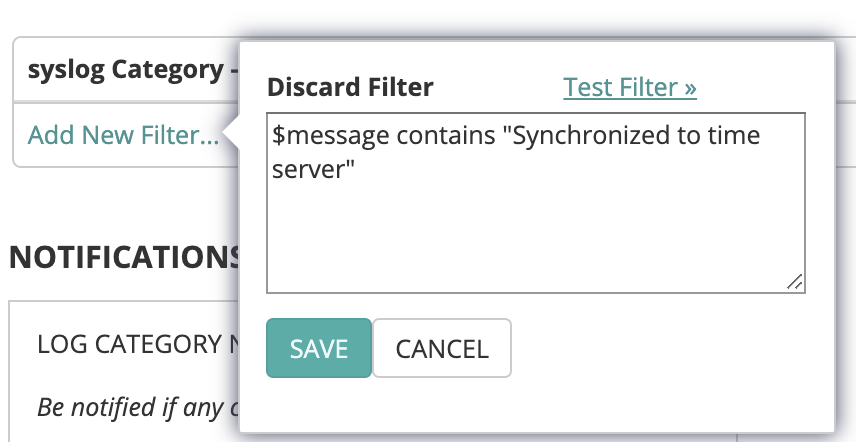The height and width of the screenshot is (442, 856).
Task: Click the word server" on the second line
Action: tap(313, 170)
